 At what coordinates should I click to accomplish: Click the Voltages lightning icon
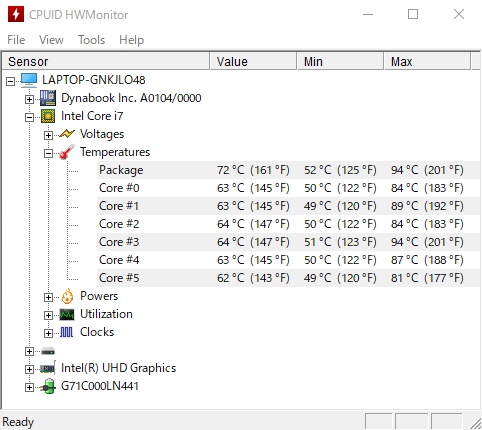[x=67, y=134]
